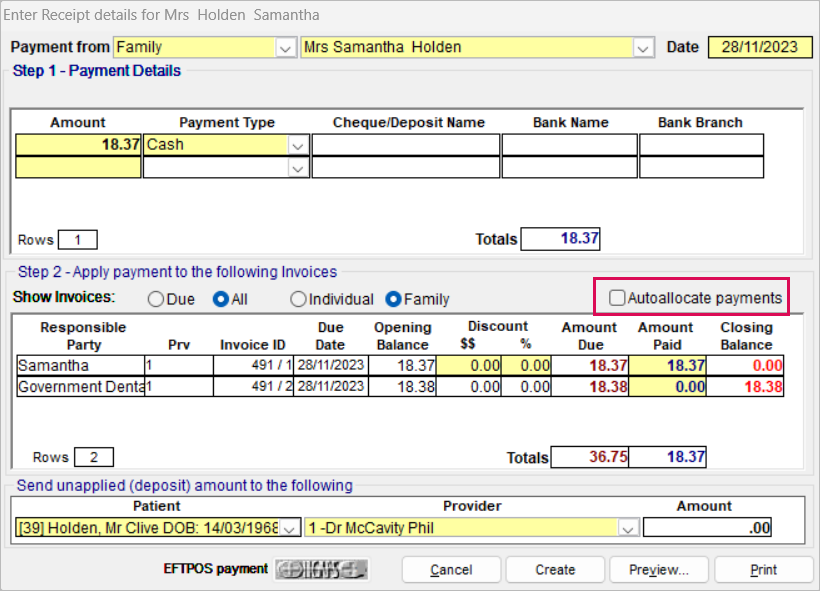Click Samantha's Discount % cell

coord(526,365)
